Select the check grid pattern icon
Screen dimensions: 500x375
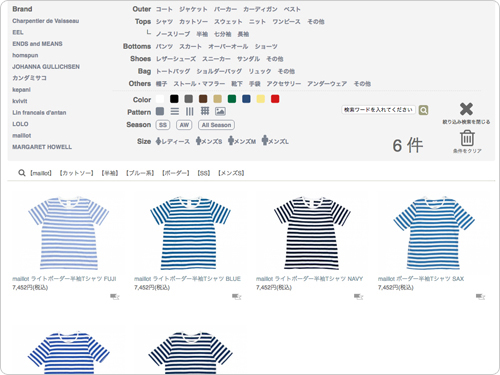point(205,111)
